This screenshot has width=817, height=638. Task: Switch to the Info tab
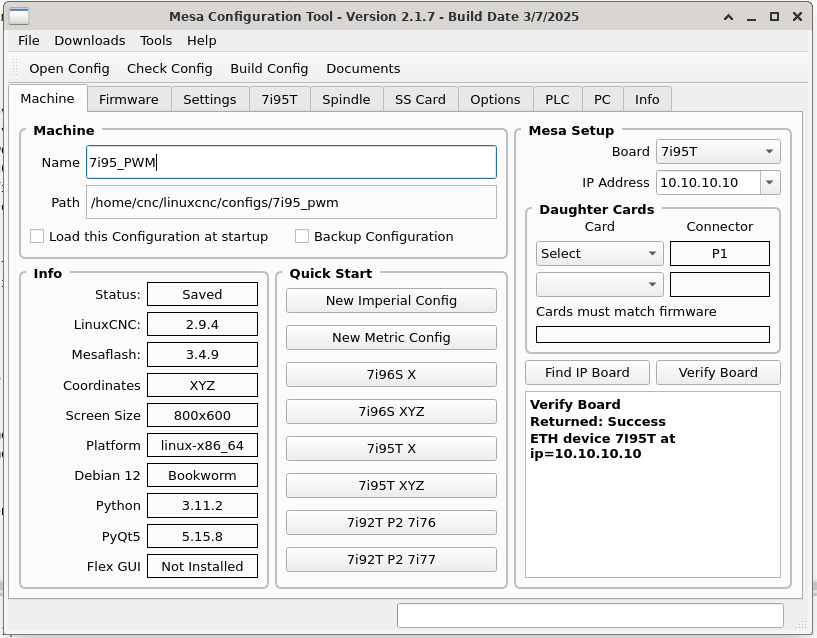(x=647, y=100)
